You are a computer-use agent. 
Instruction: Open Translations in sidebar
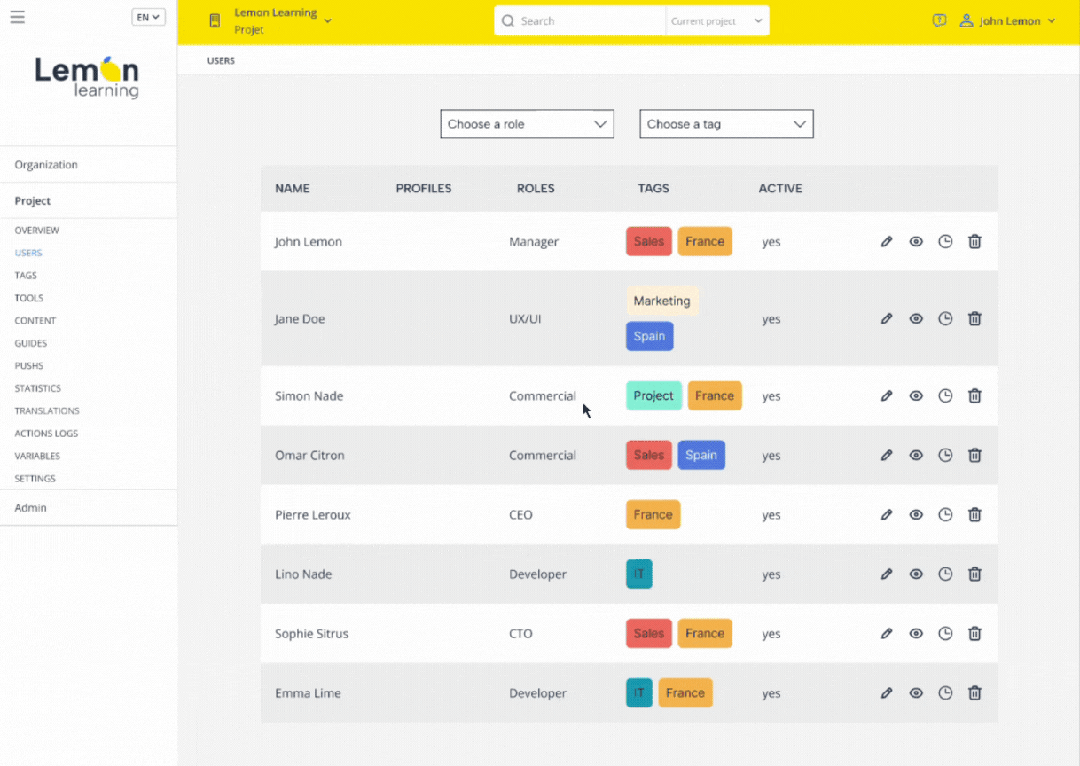pyautogui.click(x=47, y=411)
